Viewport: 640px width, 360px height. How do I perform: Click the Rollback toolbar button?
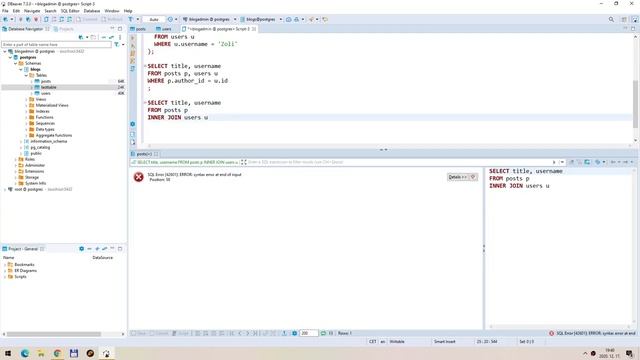click(x=112, y=19)
